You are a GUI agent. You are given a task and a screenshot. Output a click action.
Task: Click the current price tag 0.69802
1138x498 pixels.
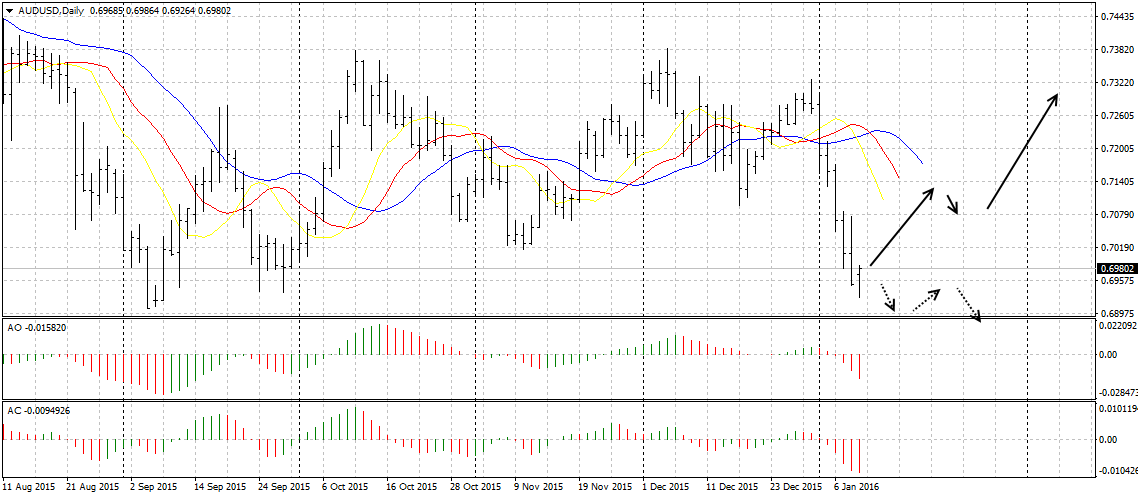tap(1115, 268)
